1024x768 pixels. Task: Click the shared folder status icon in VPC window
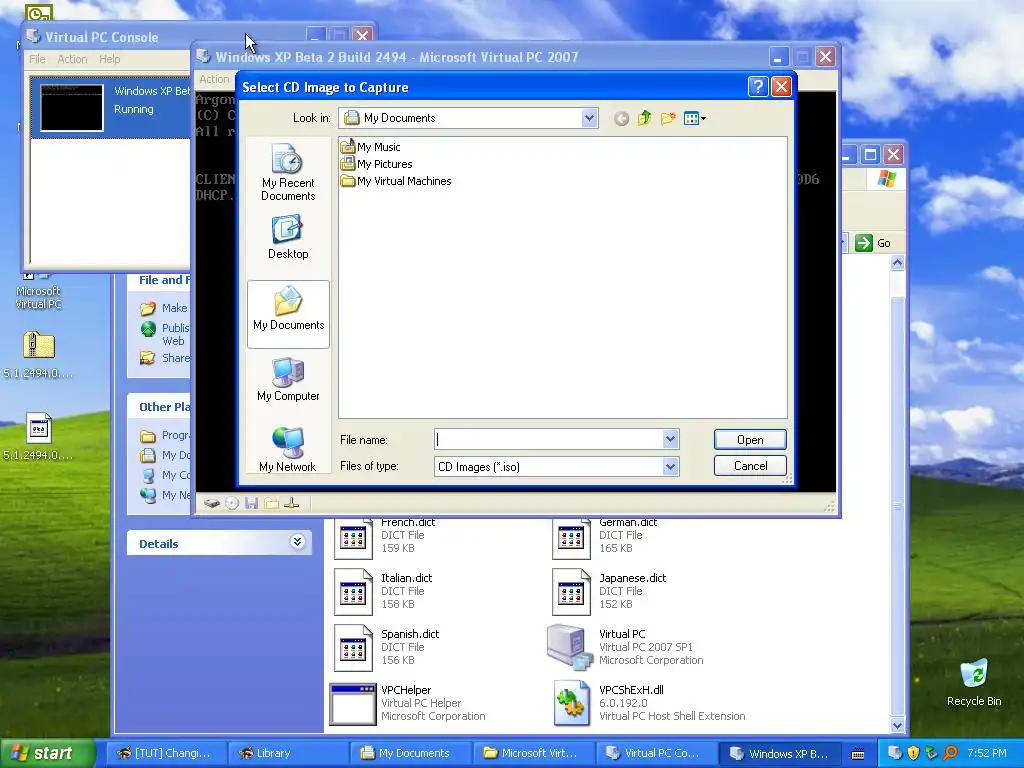[x=272, y=503]
